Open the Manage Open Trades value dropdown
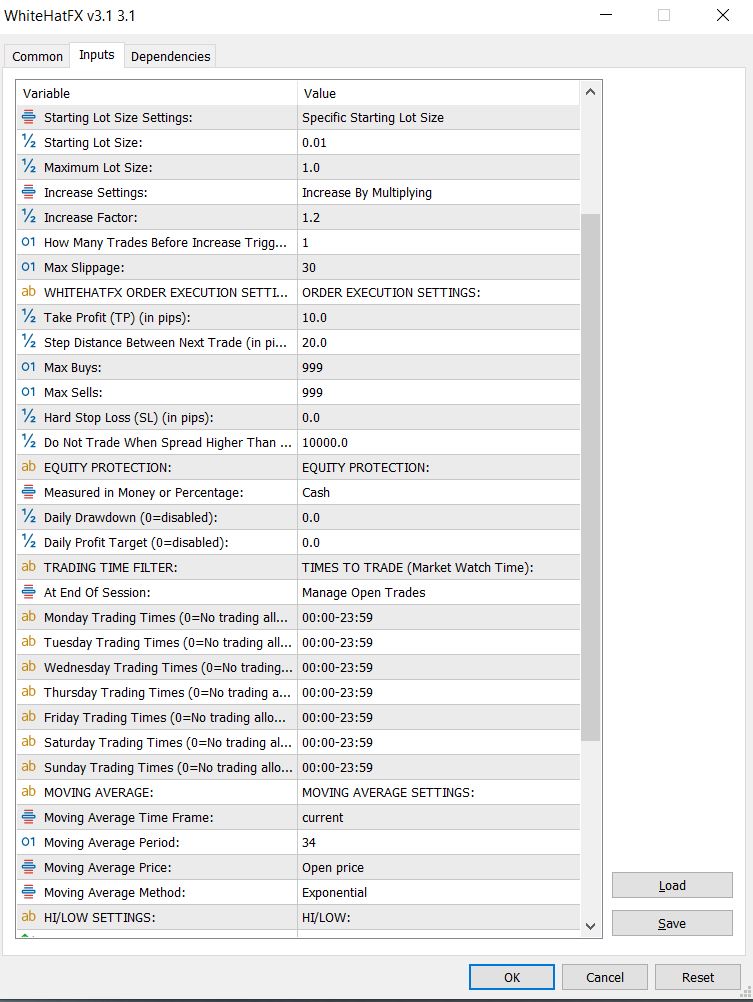 click(x=439, y=592)
